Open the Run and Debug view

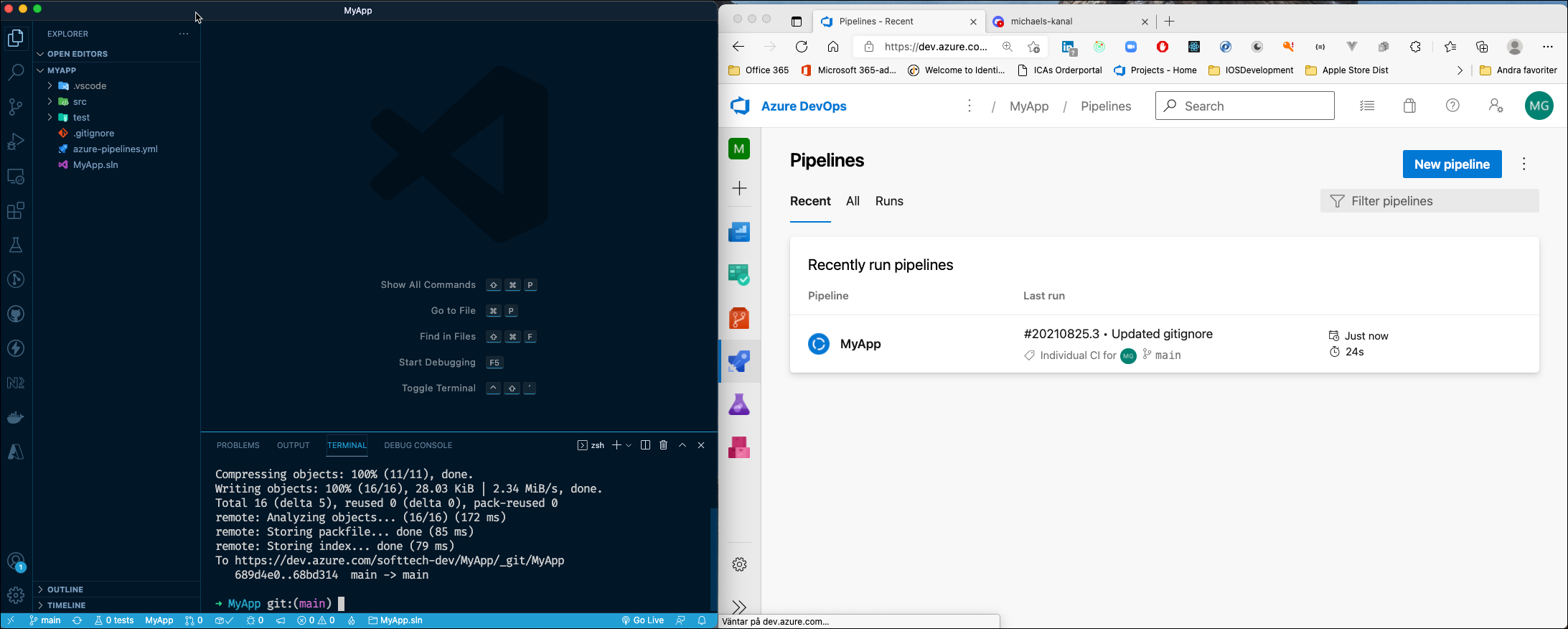(16, 141)
